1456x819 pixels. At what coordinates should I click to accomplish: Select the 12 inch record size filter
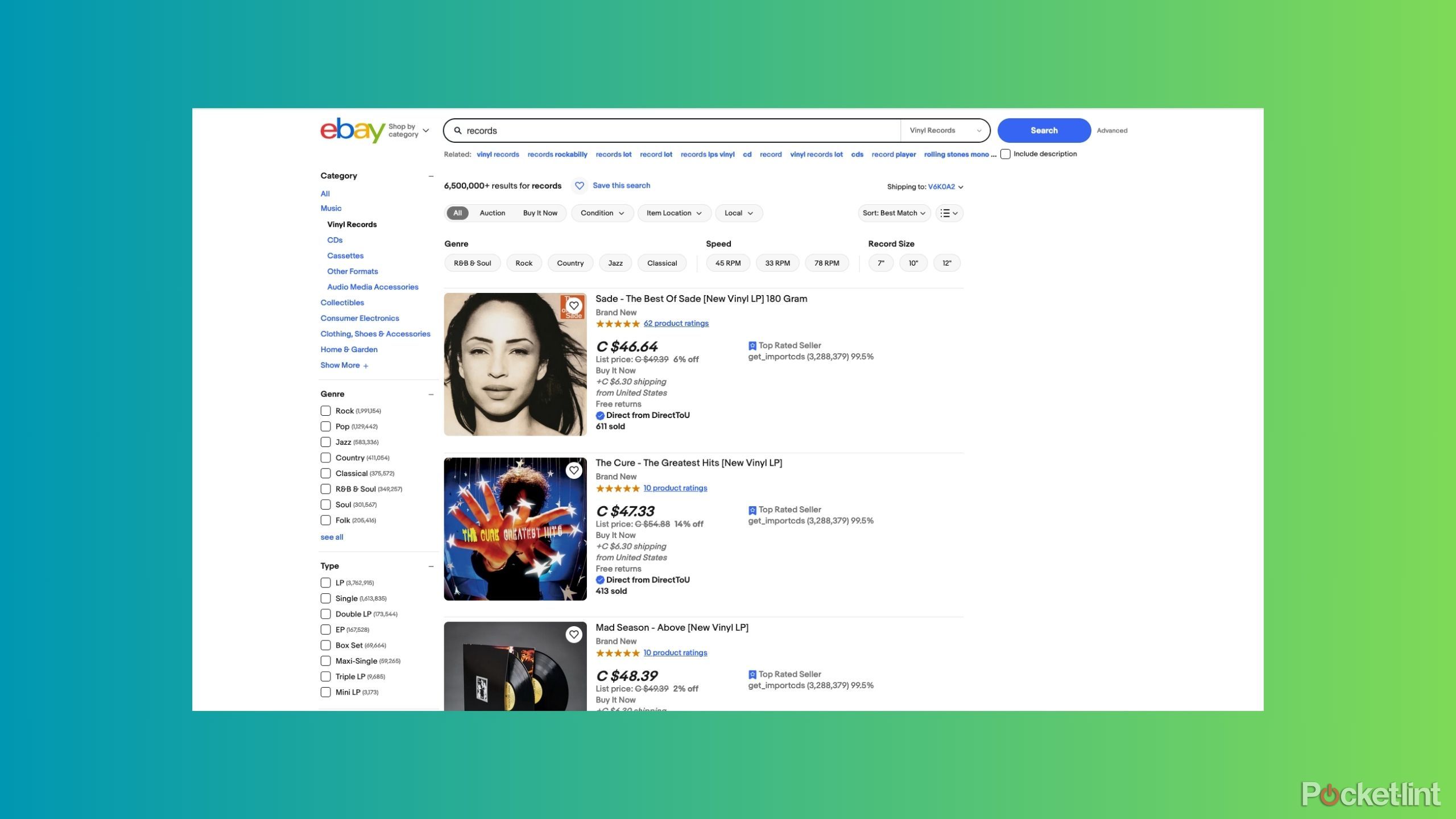point(946,263)
